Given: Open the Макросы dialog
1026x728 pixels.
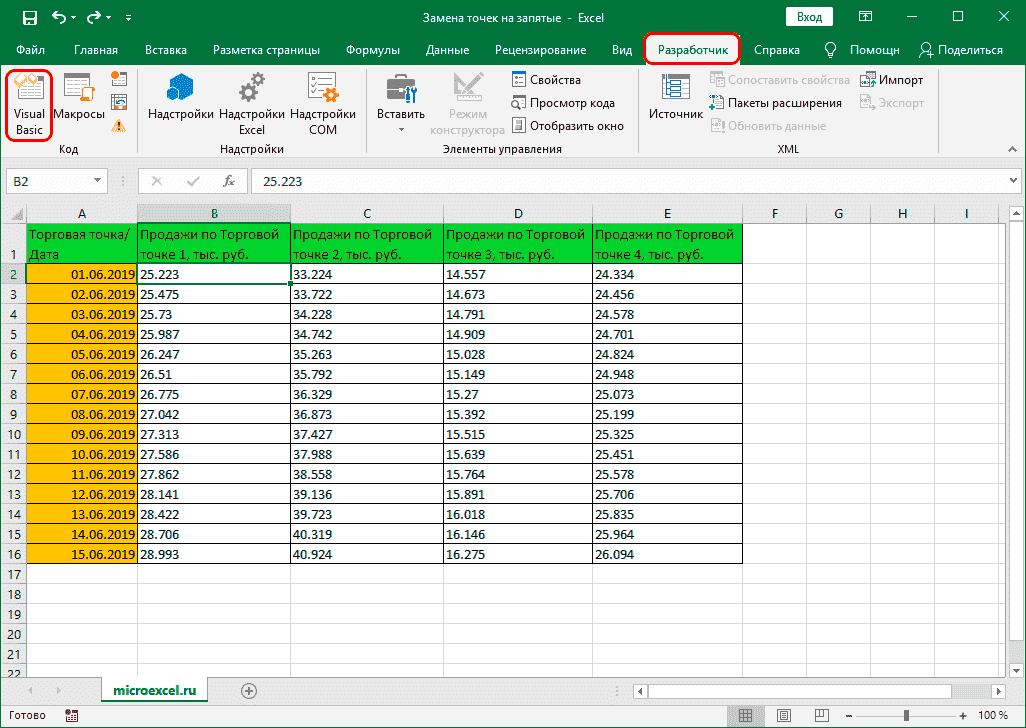Looking at the screenshot, I should [78, 101].
